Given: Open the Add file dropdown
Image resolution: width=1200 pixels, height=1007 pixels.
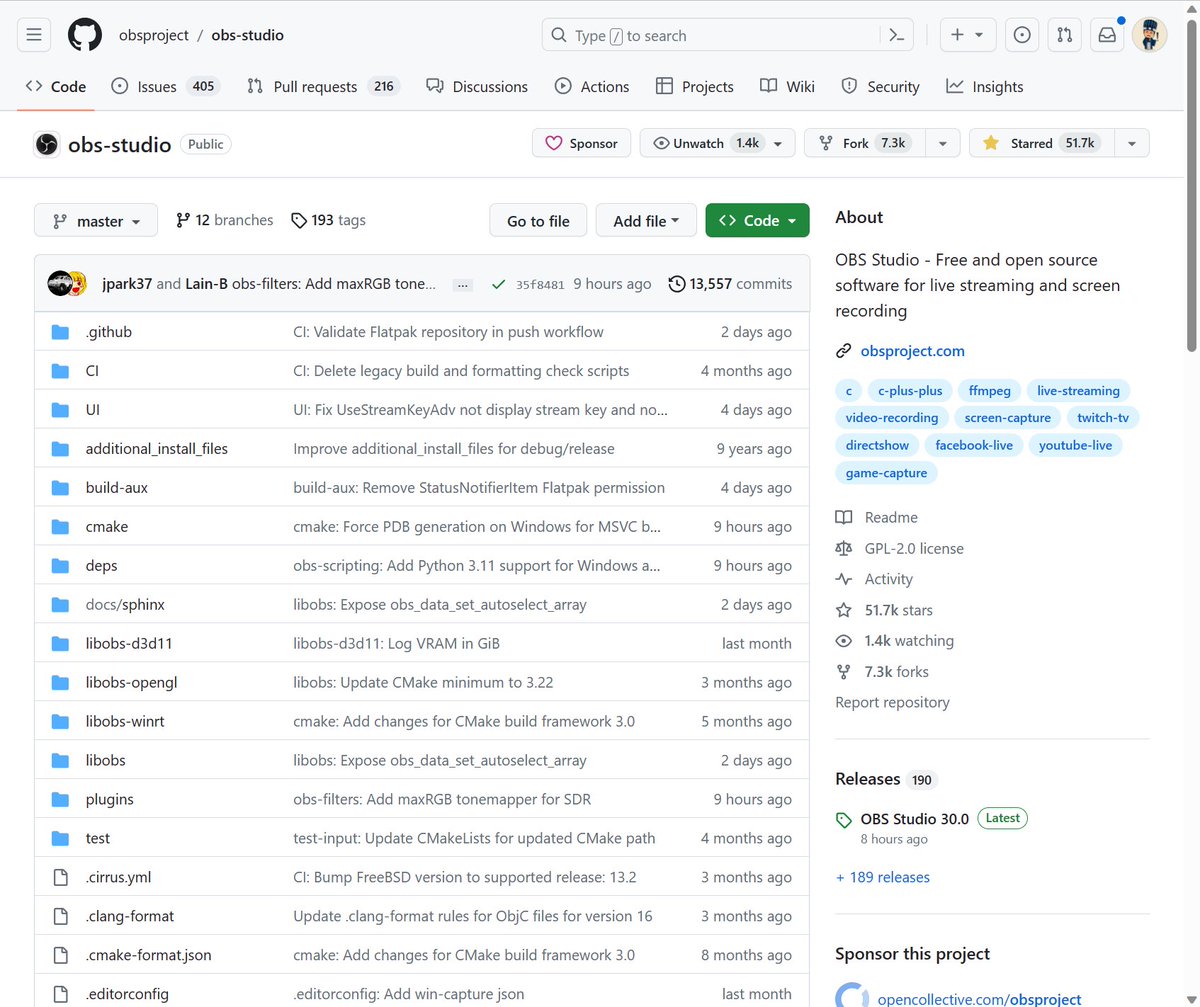Looking at the screenshot, I should [646, 221].
